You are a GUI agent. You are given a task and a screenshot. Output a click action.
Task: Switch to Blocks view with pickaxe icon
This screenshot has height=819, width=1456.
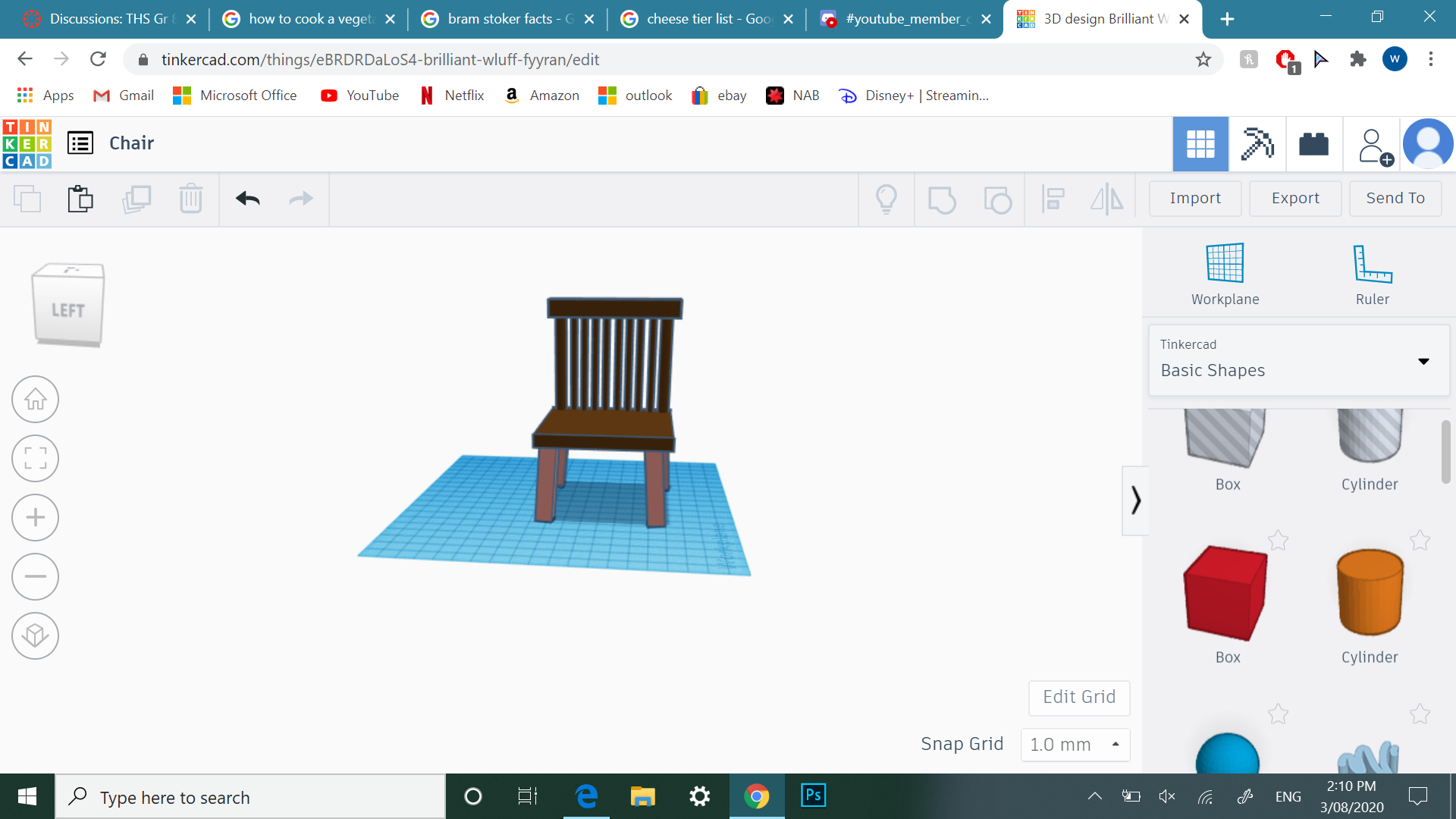pos(1257,143)
